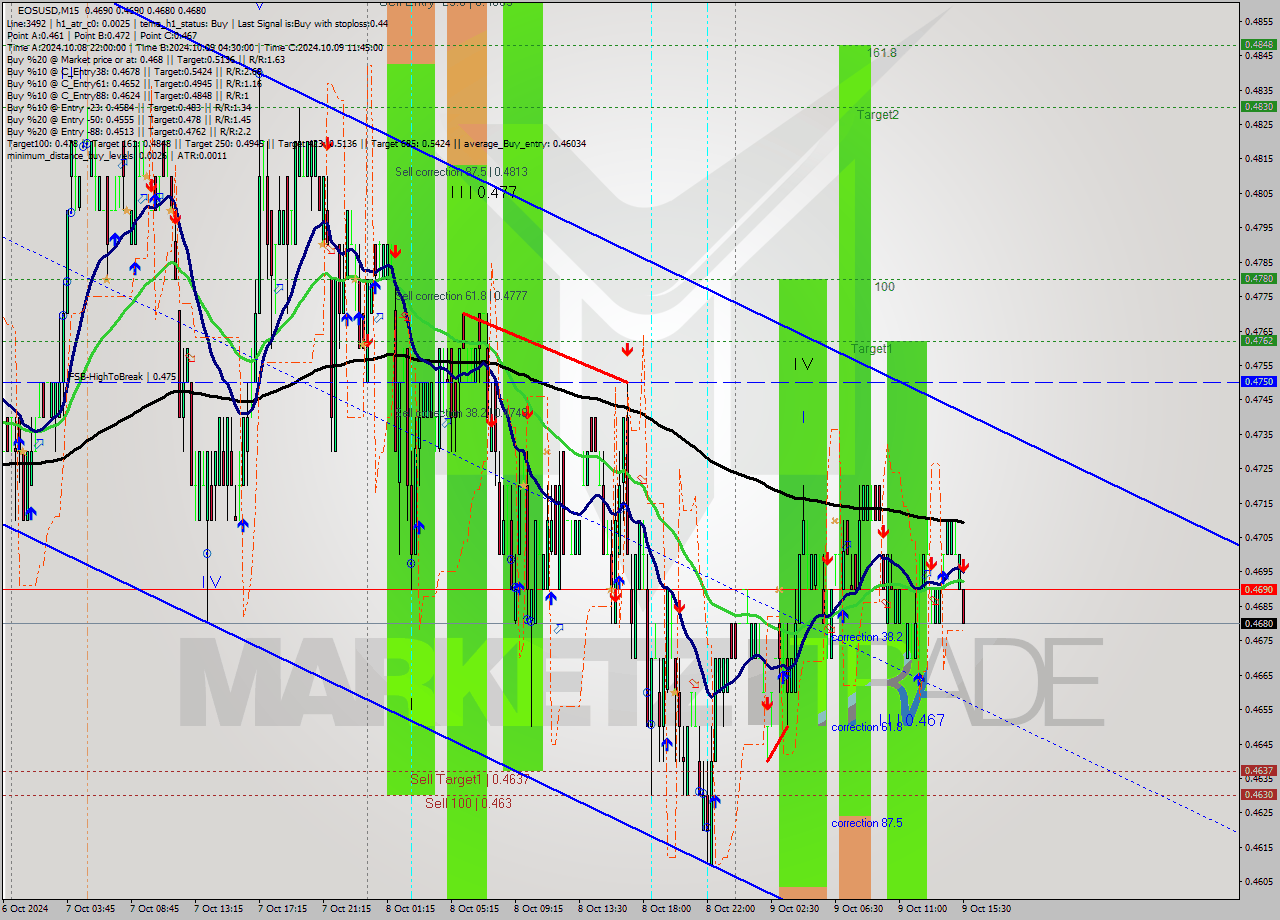Click the blue 'correction 87.5' label

coord(866,823)
